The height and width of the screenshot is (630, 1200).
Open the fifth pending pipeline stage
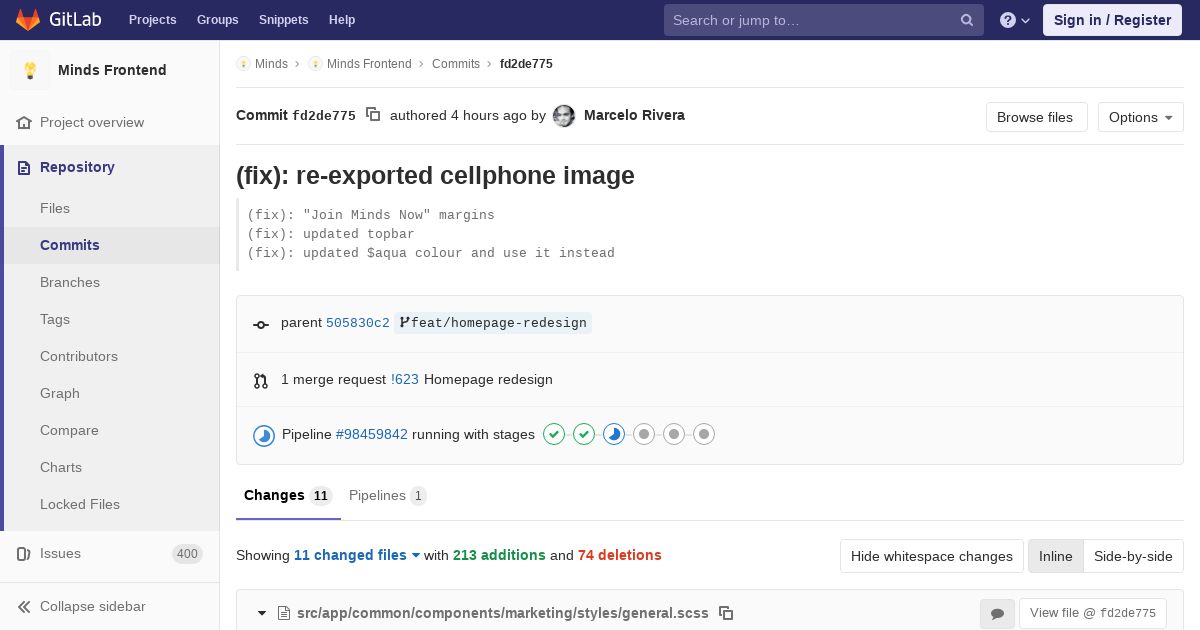point(674,434)
